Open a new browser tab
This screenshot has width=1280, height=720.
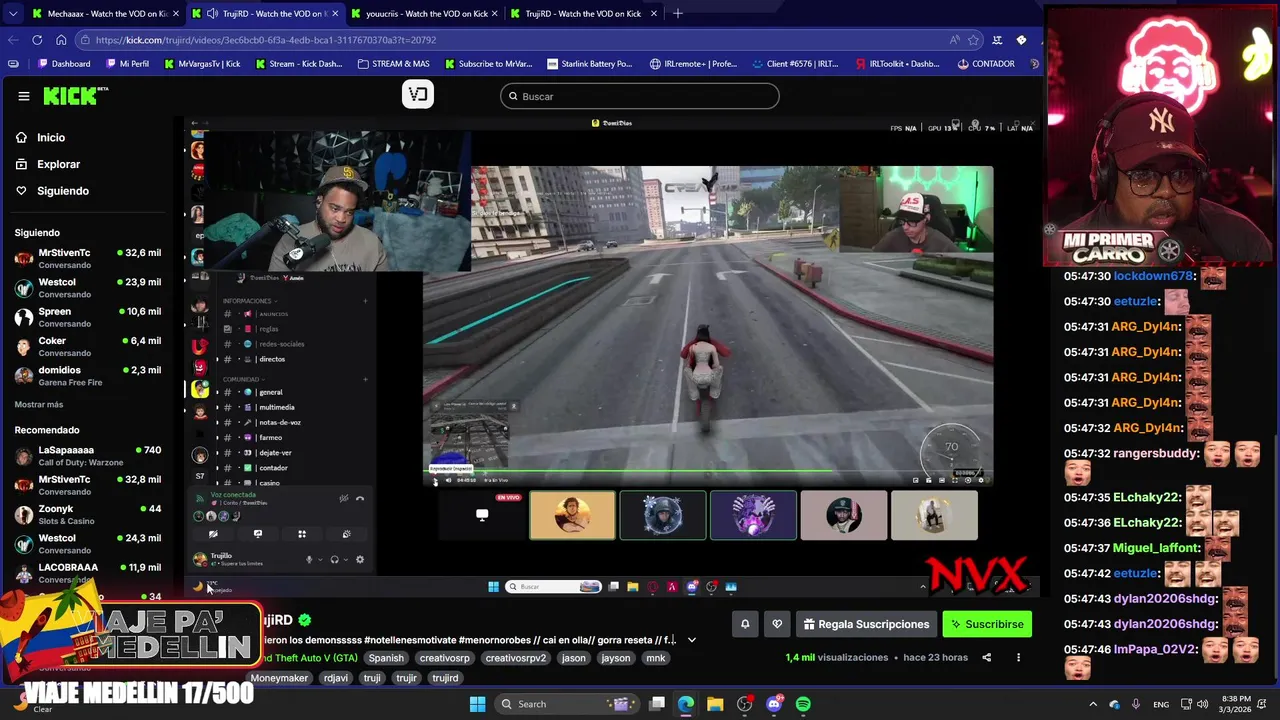pos(677,13)
